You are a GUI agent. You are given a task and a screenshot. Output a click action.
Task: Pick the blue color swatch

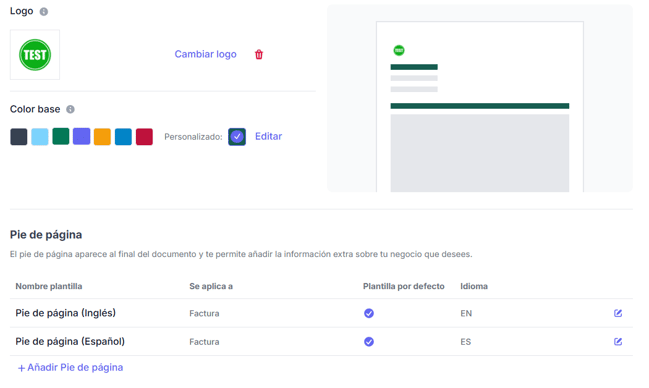pos(123,137)
